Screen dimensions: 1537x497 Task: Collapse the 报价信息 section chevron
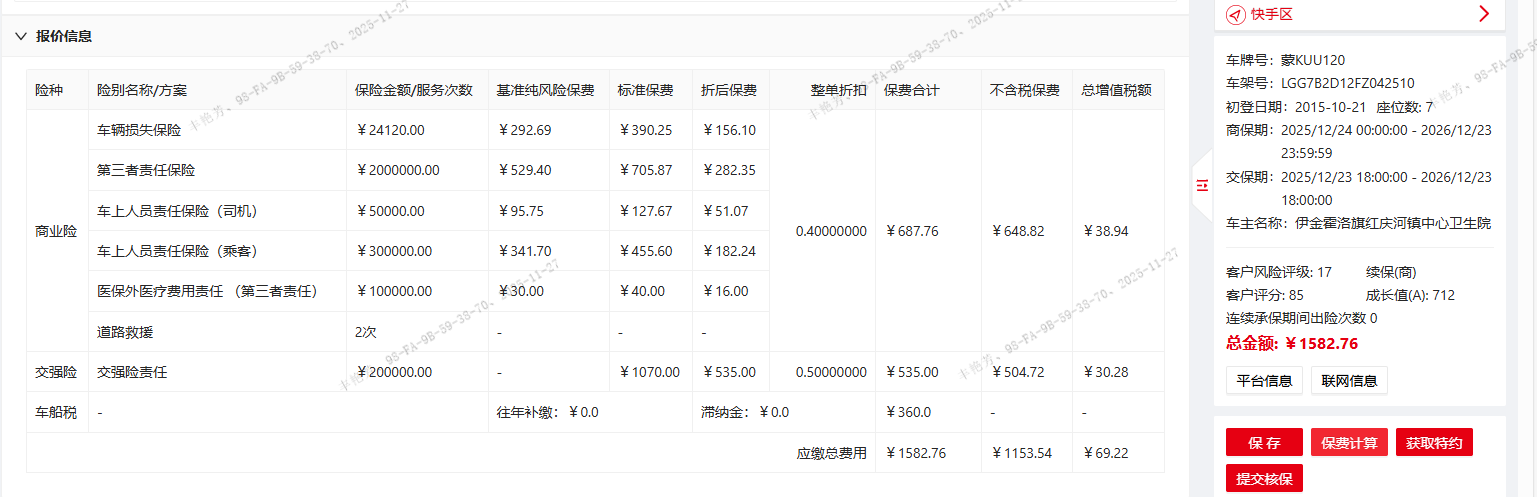click(x=21, y=36)
